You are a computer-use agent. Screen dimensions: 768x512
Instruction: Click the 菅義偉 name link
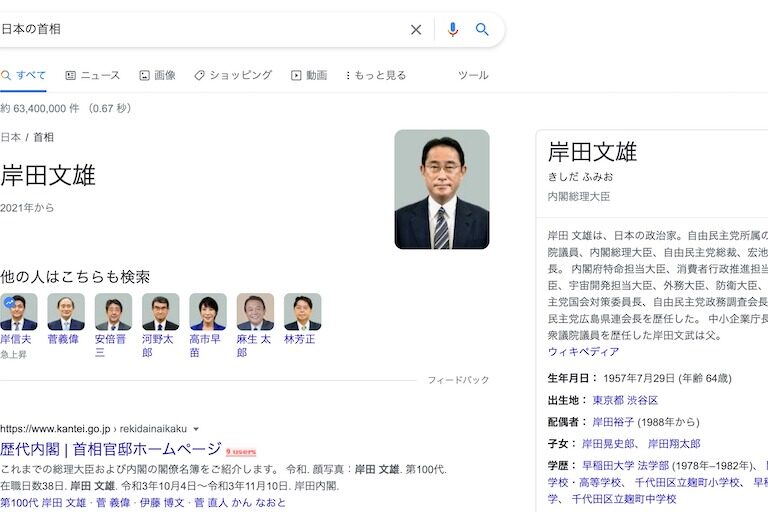(x=63, y=339)
